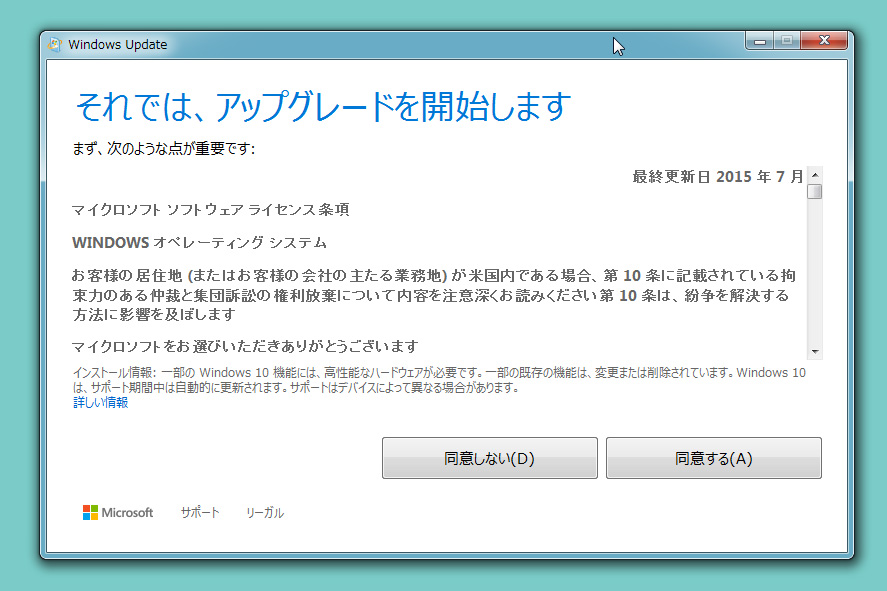Viewport: 887px width, 591px height.
Task: Close the Windows Update window
Action: (x=824, y=41)
